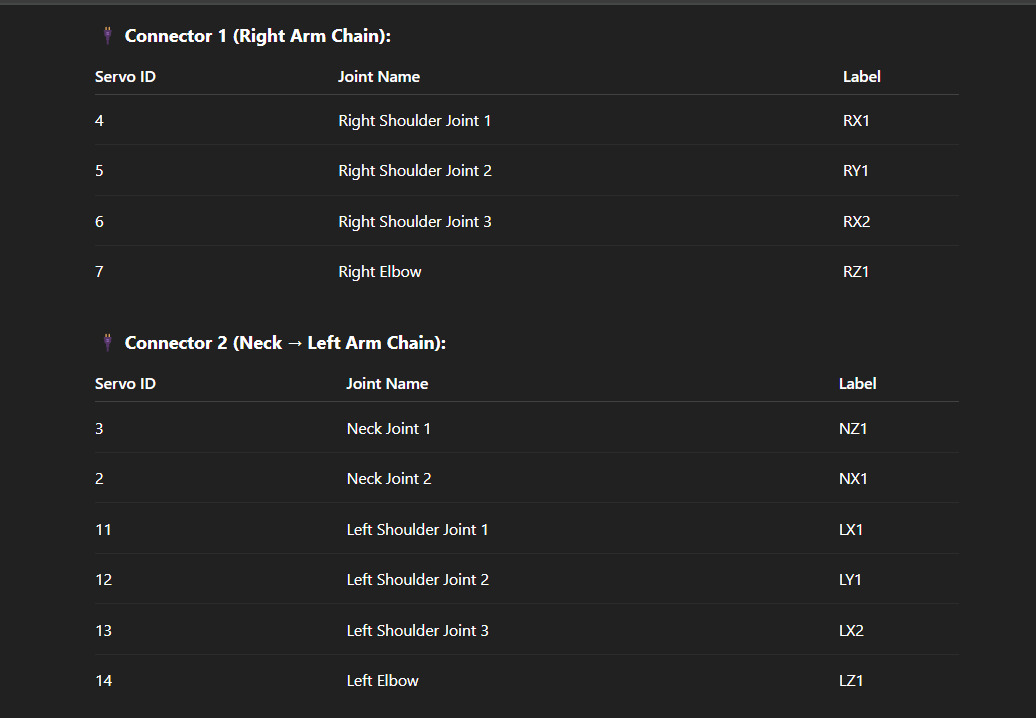This screenshot has height=718, width=1036.
Task: Select the Left Shoulder Joint 1 cell
Action: point(417,530)
